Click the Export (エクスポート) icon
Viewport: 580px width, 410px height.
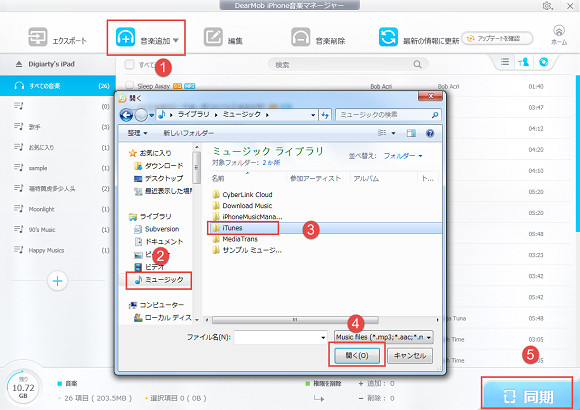coord(38,37)
